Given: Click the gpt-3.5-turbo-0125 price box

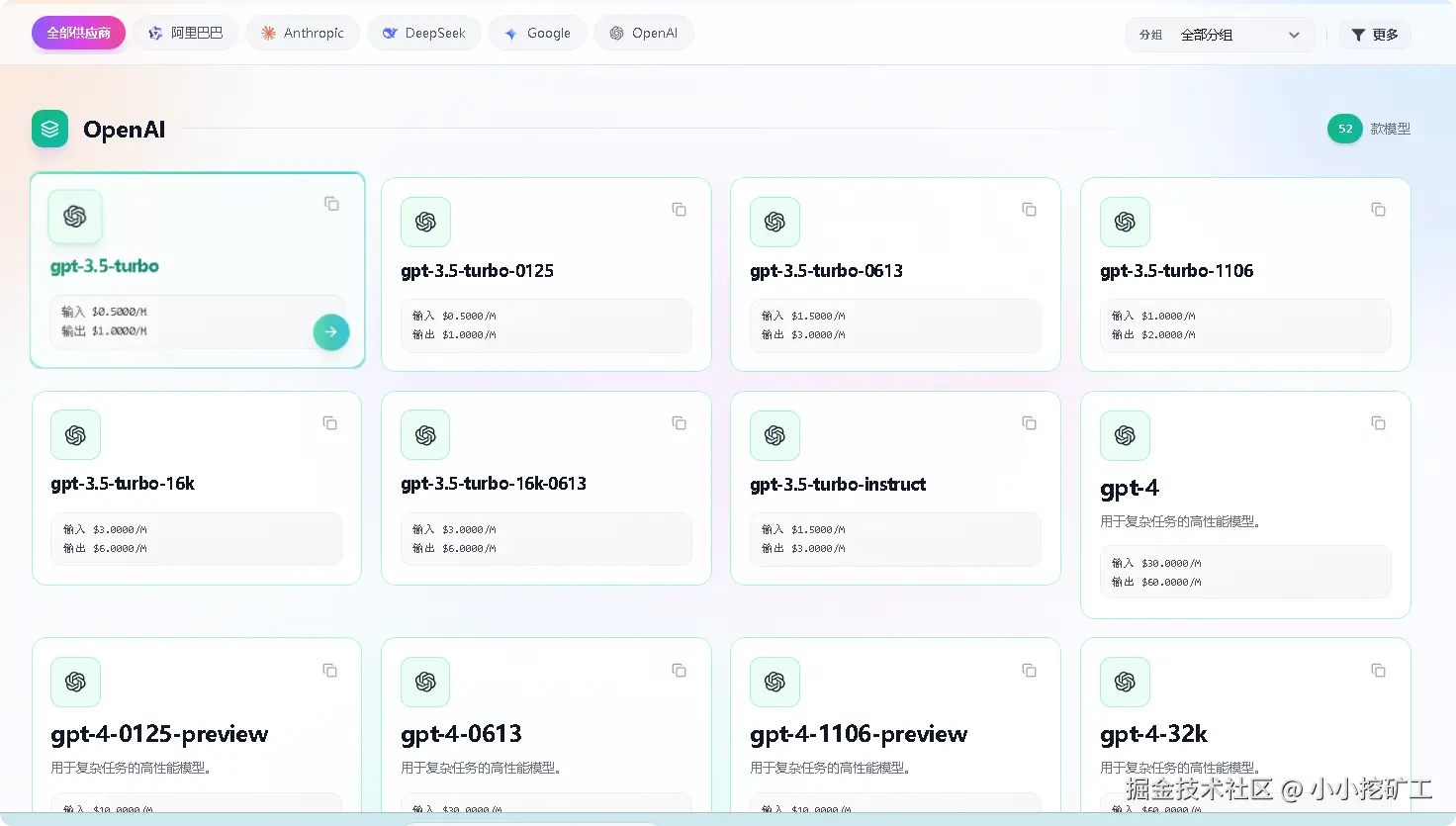Looking at the screenshot, I should tap(546, 325).
